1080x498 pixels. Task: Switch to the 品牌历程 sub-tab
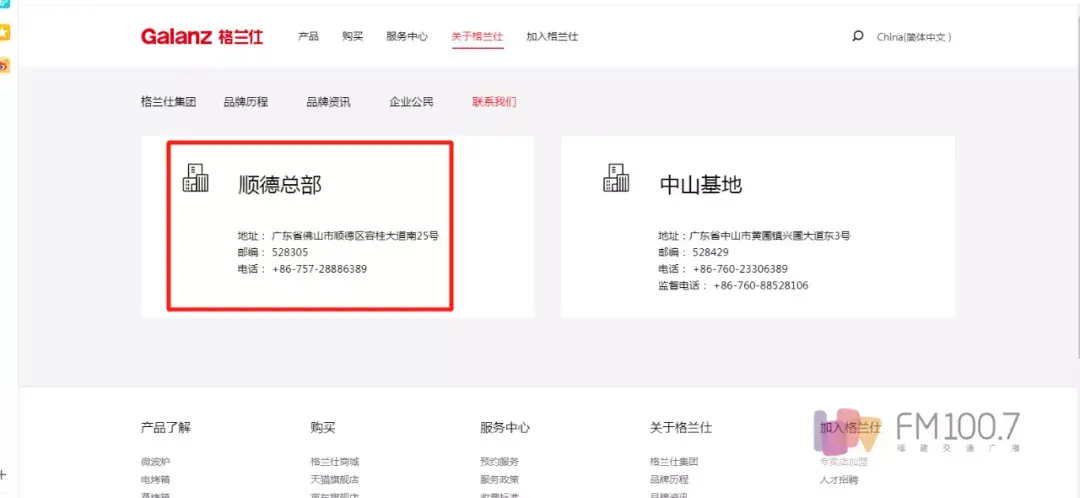[246, 102]
